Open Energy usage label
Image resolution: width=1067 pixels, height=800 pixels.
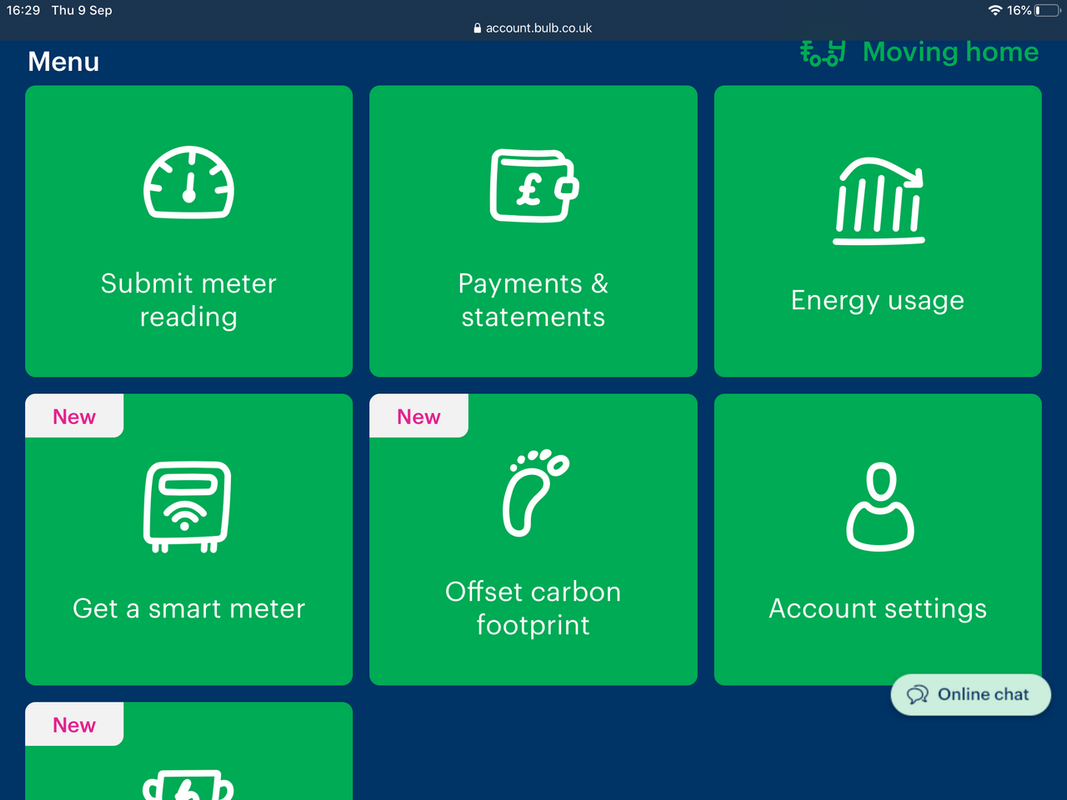878,301
